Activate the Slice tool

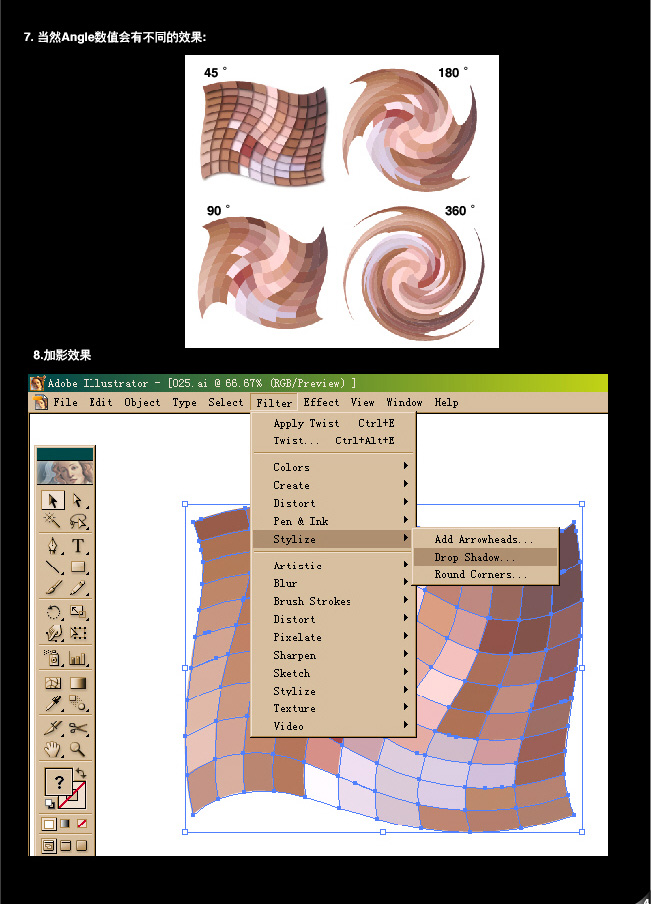coord(52,728)
